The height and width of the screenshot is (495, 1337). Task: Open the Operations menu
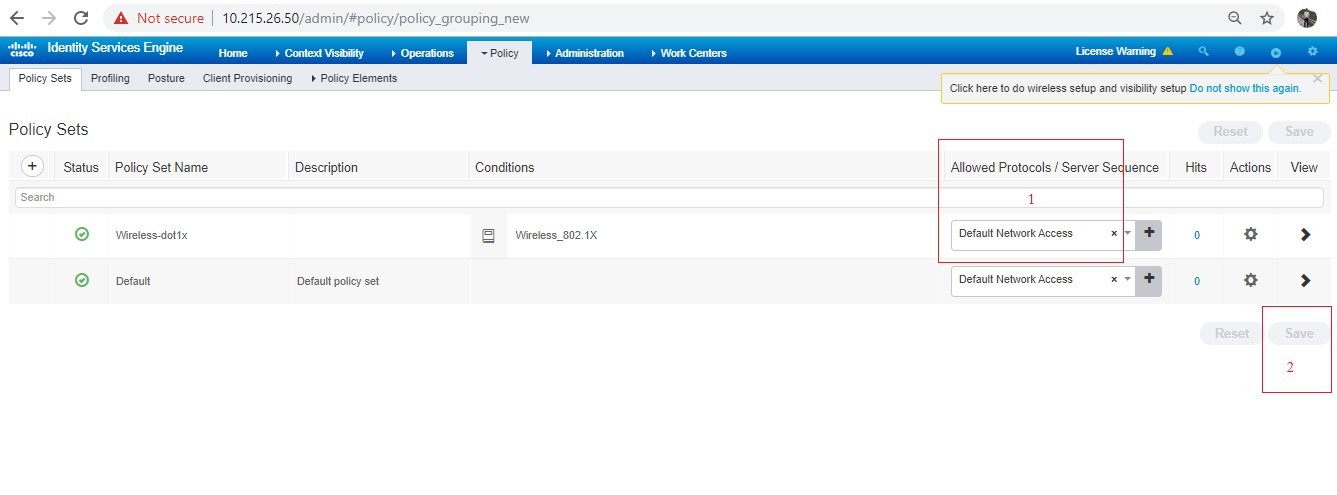tap(422, 53)
